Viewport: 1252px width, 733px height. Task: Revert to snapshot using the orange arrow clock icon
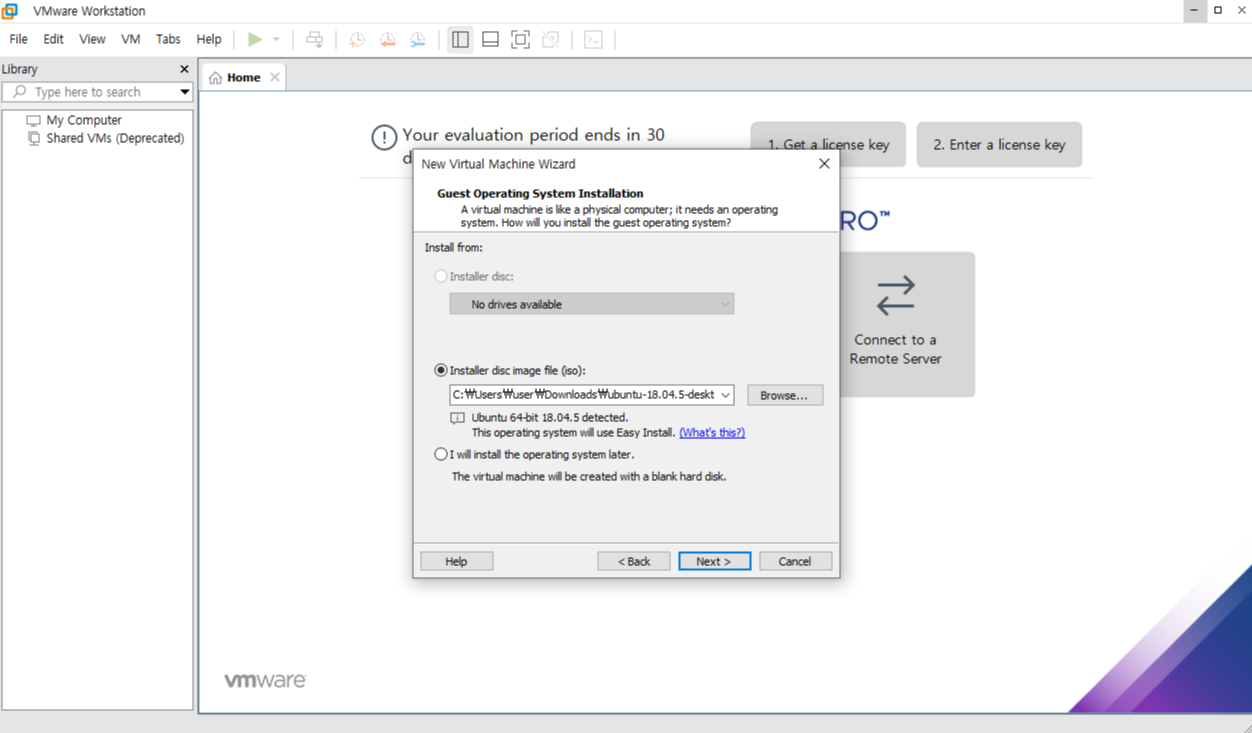tap(387, 39)
